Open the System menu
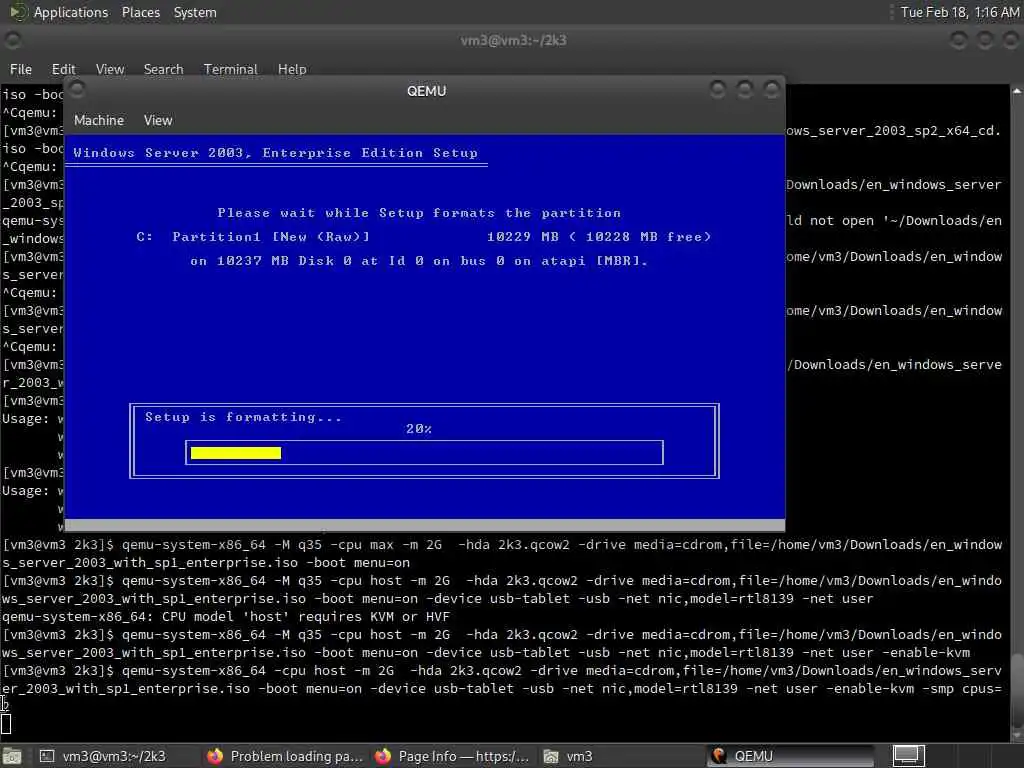Screen dimensions: 1024x768 [195, 12]
